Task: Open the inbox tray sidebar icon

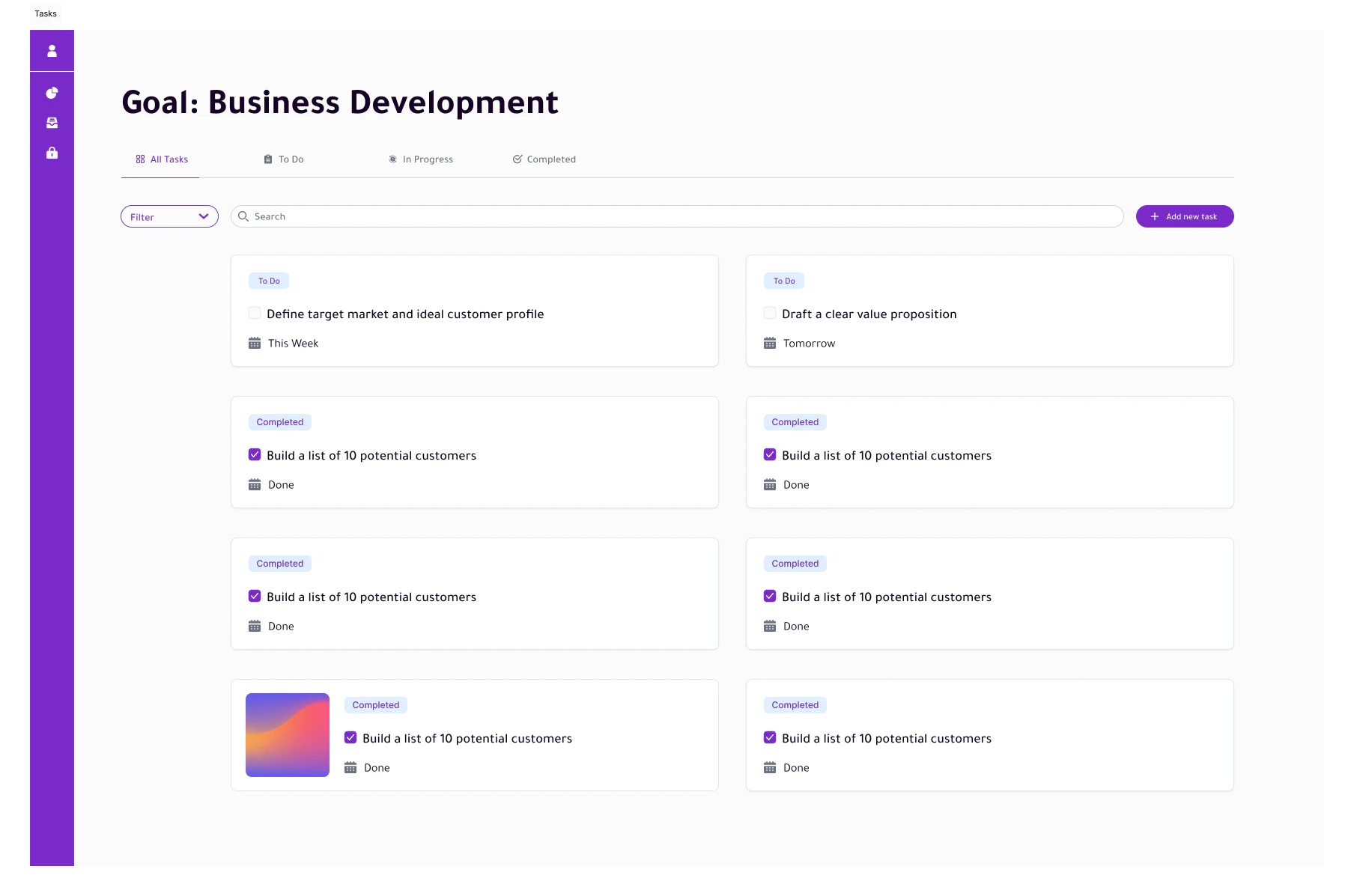Action: [x=52, y=123]
